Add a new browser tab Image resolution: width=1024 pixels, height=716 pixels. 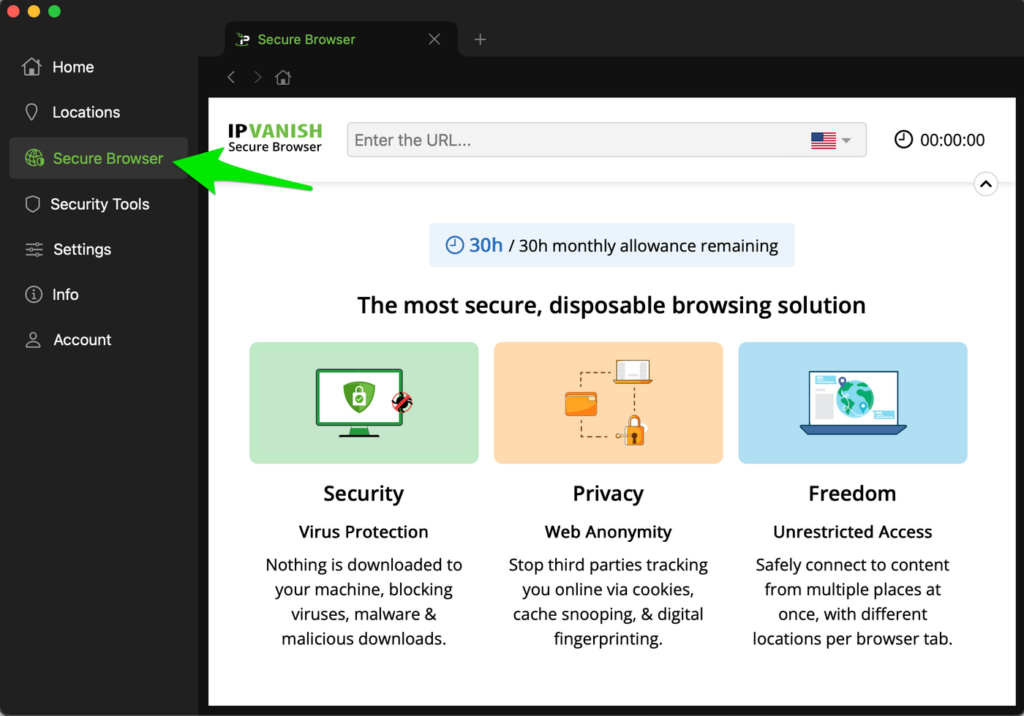click(x=480, y=39)
